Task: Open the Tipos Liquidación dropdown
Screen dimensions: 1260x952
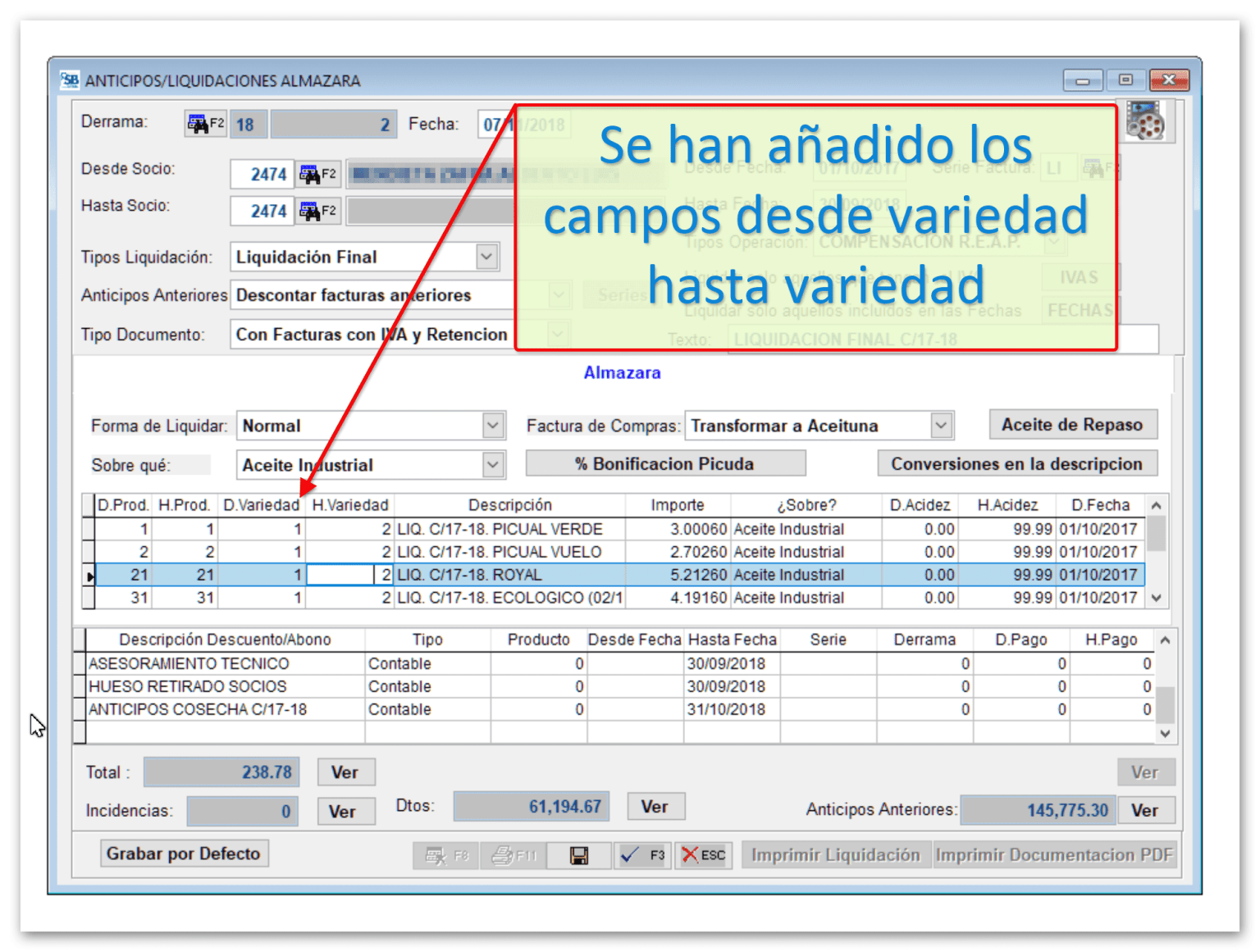Action: (x=486, y=257)
